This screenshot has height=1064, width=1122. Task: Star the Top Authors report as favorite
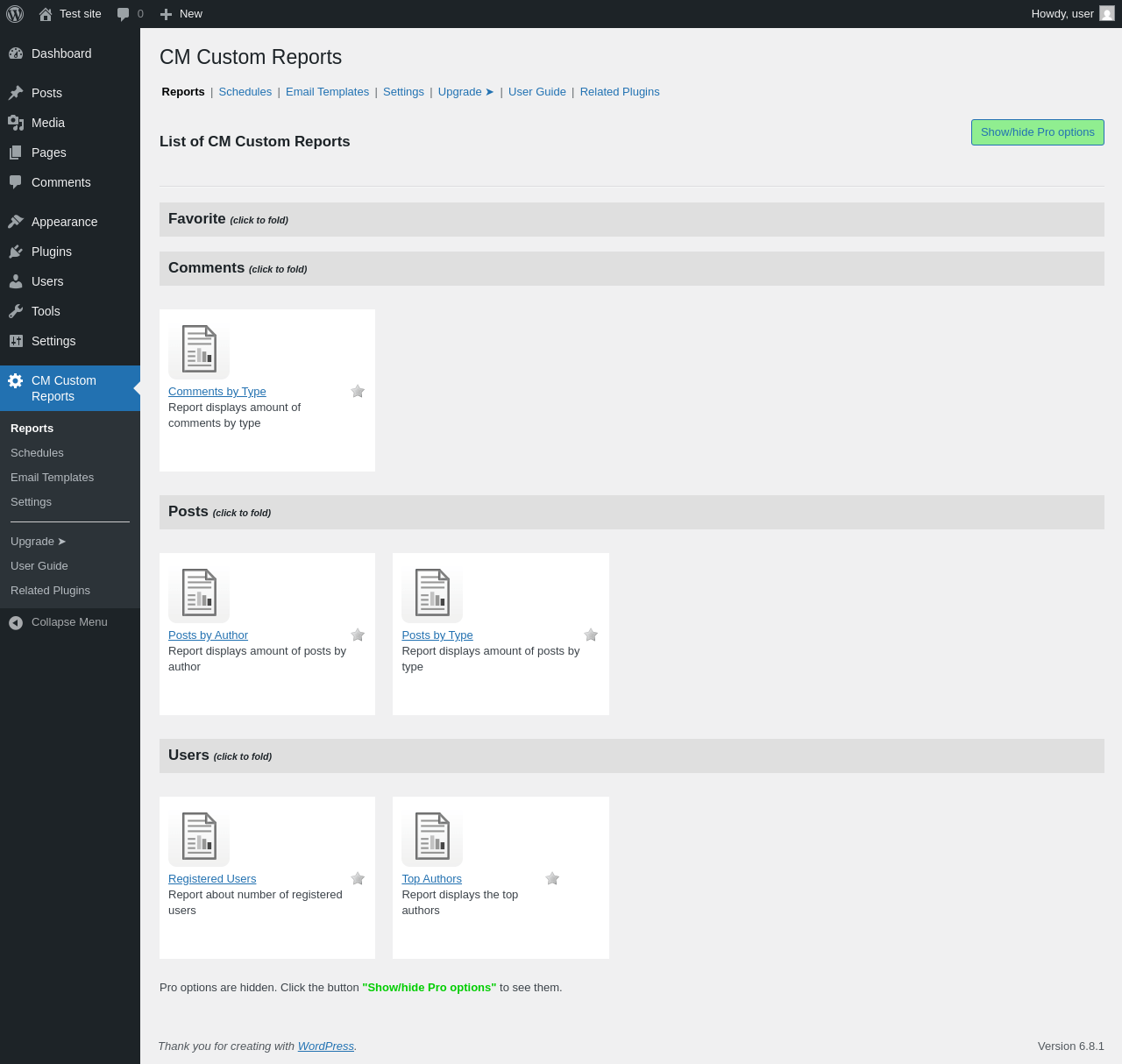pyautogui.click(x=552, y=878)
